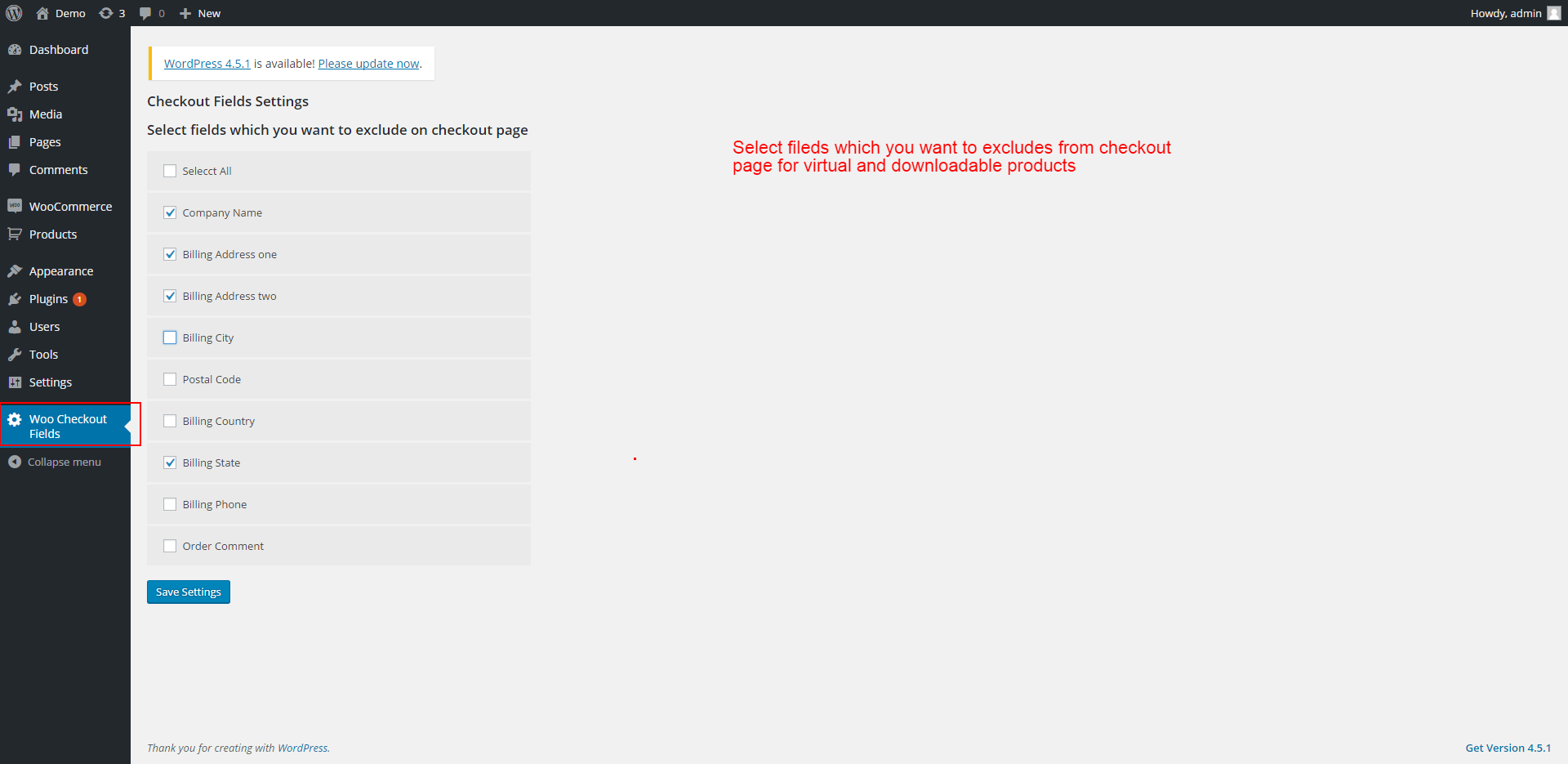Click the Postal Code label text
The height and width of the screenshot is (764, 1568).
(212, 380)
